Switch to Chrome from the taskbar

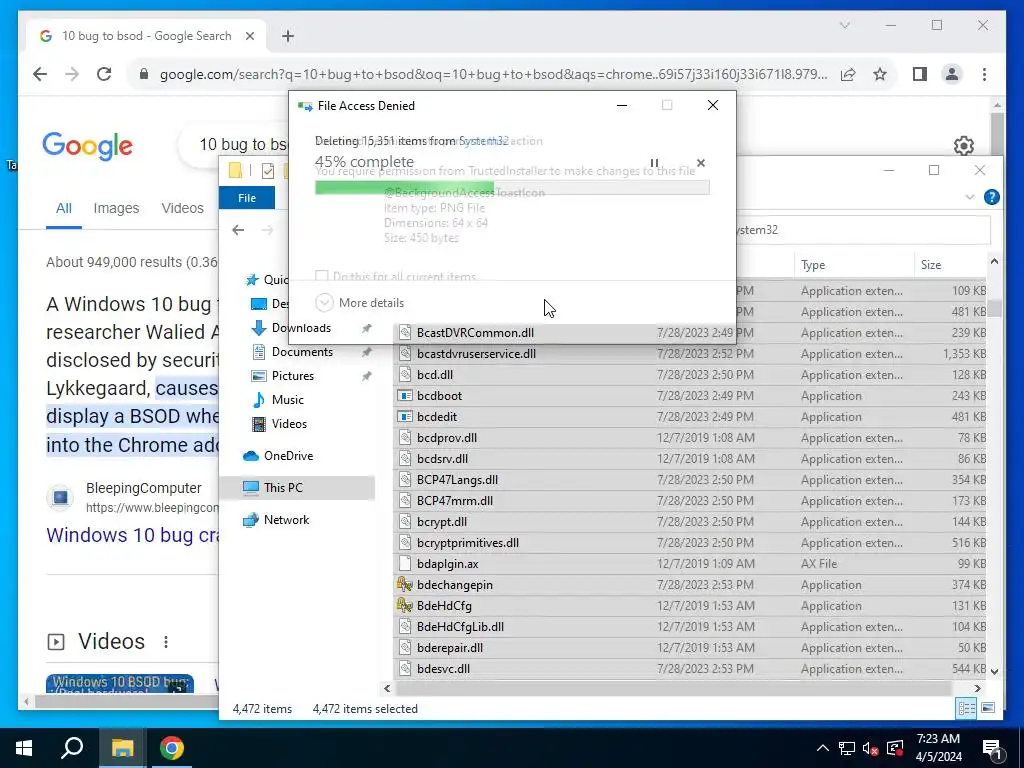pos(171,748)
